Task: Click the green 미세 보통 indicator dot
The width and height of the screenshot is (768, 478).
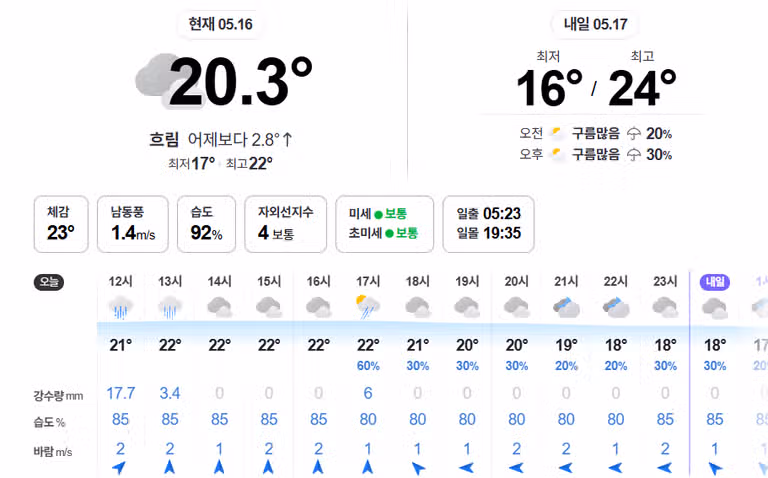Action: (x=378, y=215)
